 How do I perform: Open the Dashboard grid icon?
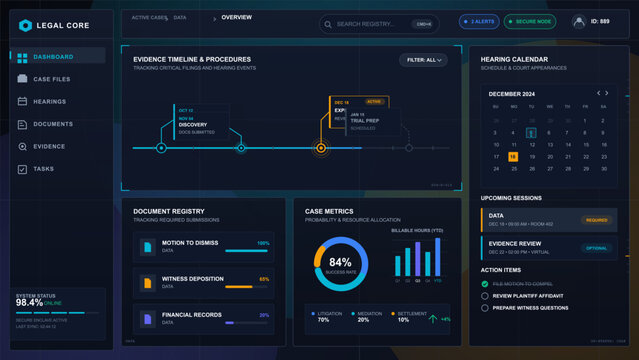[22, 58]
